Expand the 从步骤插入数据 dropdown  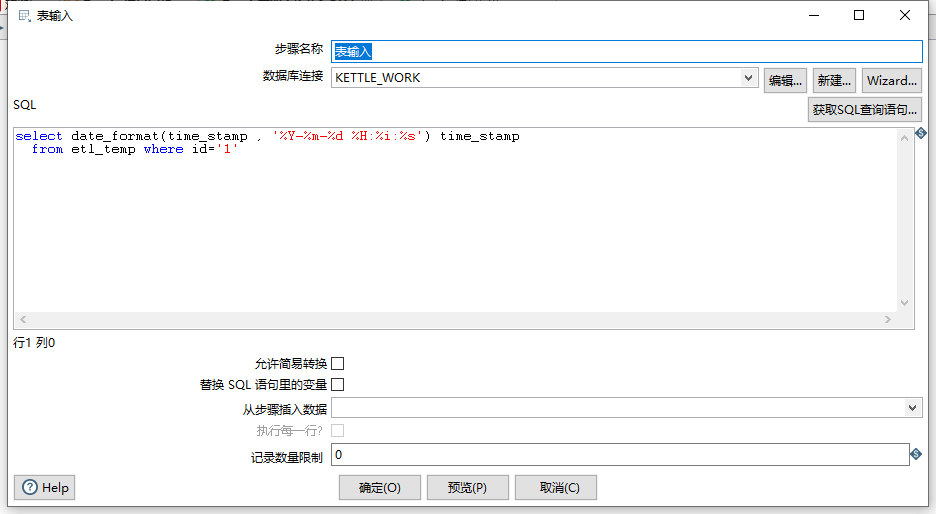(912, 408)
